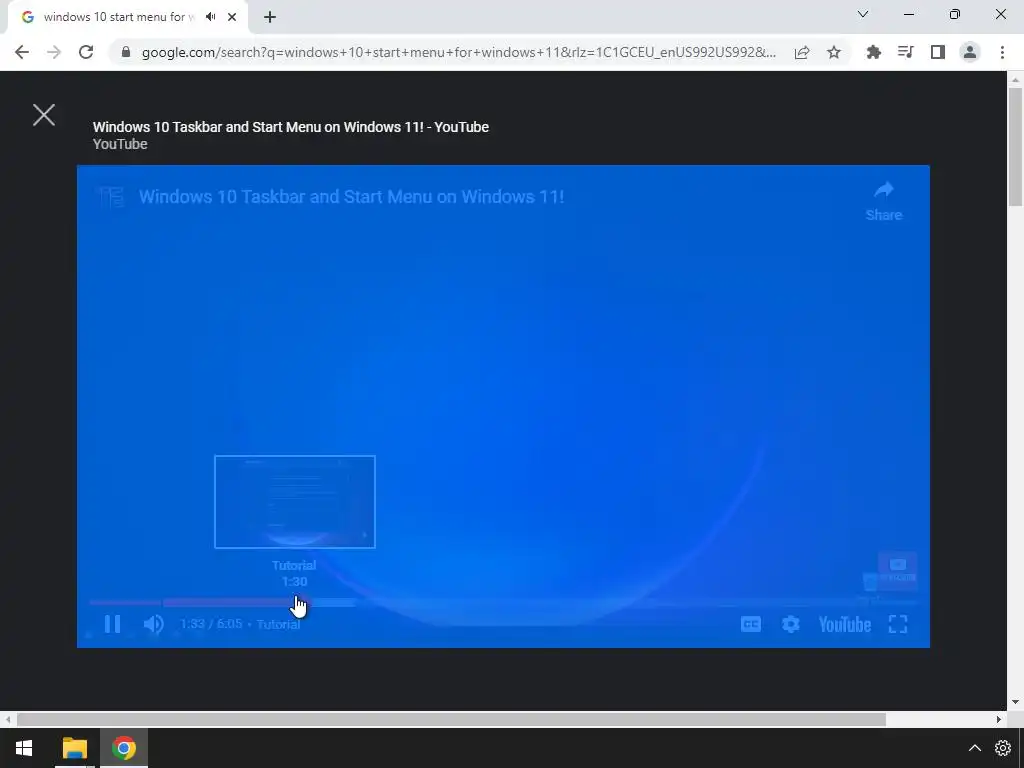Click the overlay heading video title text
The width and height of the screenshot is (1024, 768).
point(291,127)
